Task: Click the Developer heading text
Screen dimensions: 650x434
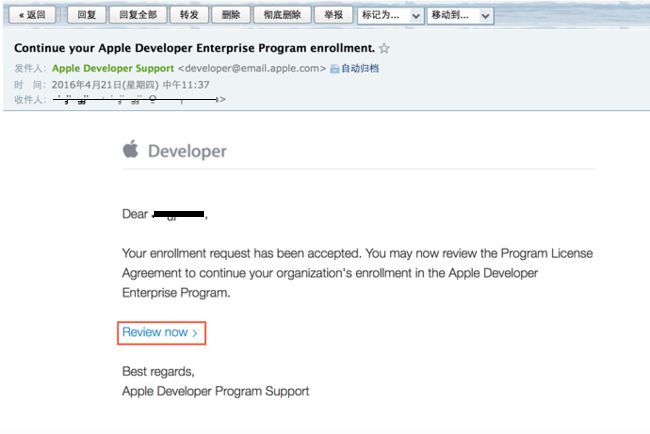Action: click(187, 151)
